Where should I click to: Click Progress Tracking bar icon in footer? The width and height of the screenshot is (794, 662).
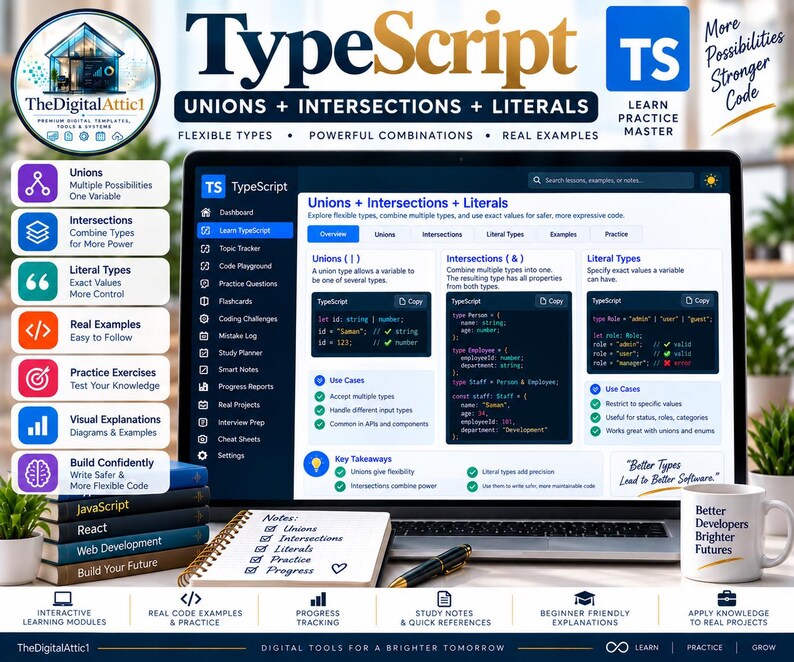click(x=318, y=600)
